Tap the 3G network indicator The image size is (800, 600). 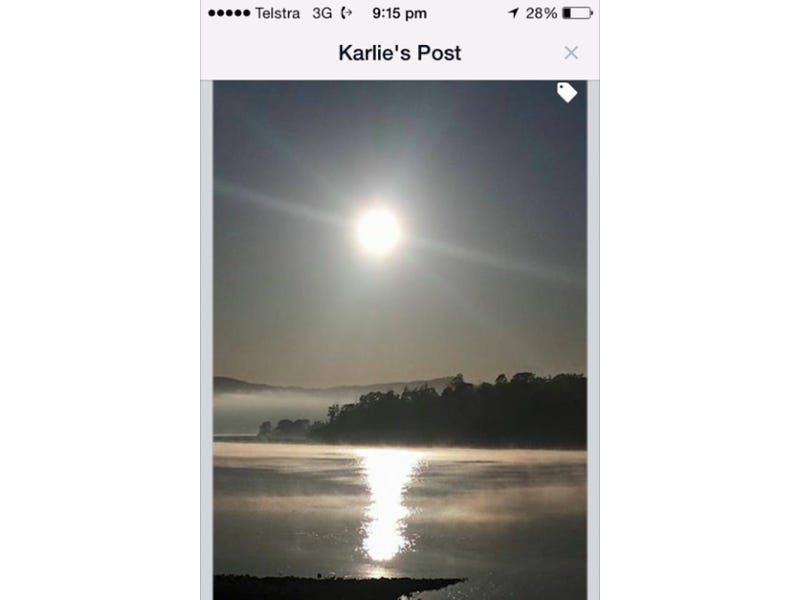click(322, 13)
